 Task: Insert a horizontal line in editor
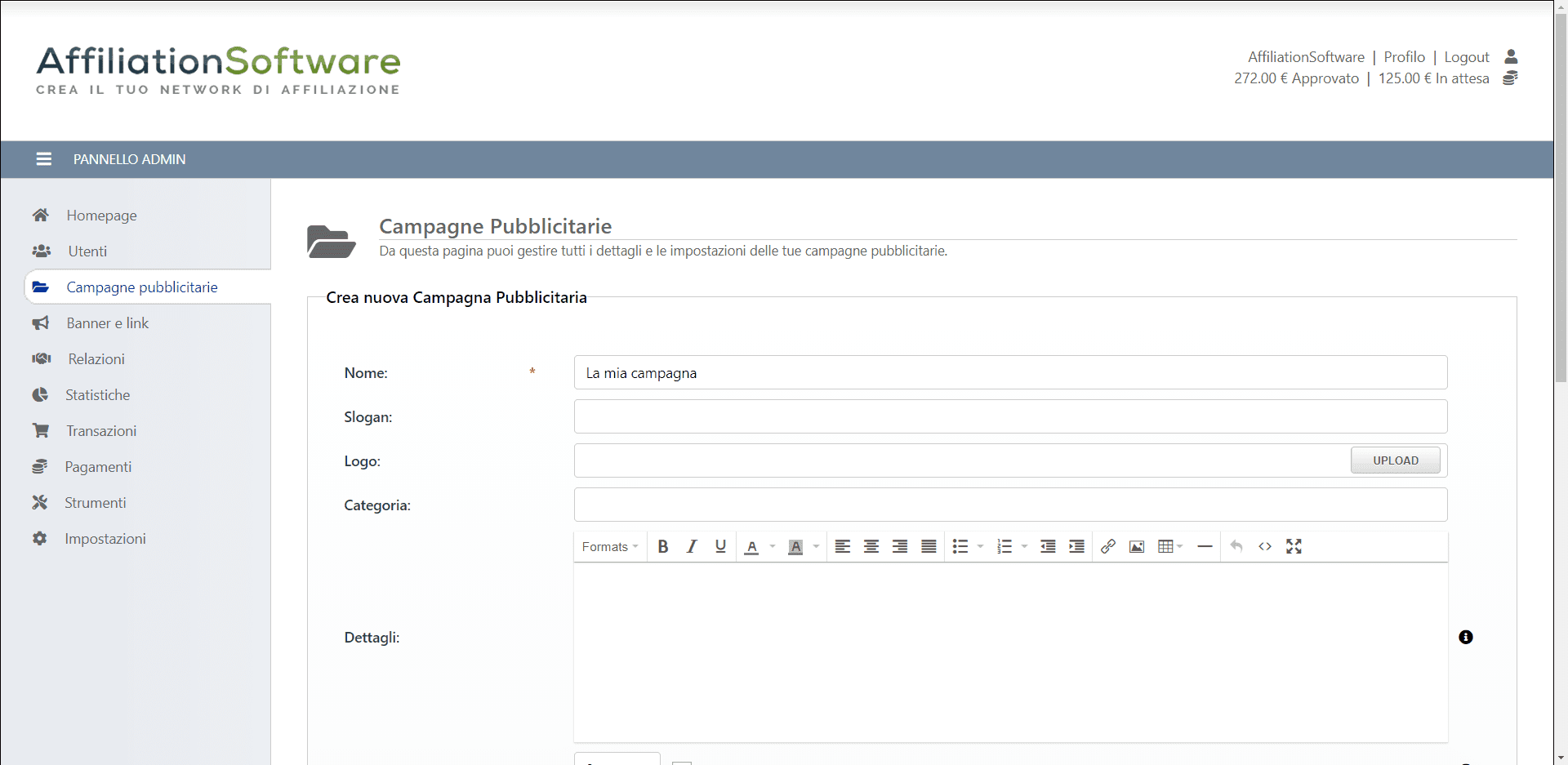1205,547
